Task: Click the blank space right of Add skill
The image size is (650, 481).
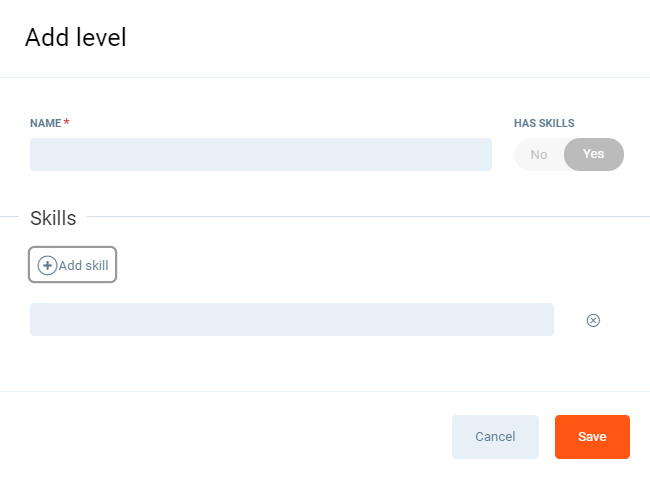Action: 350,265
